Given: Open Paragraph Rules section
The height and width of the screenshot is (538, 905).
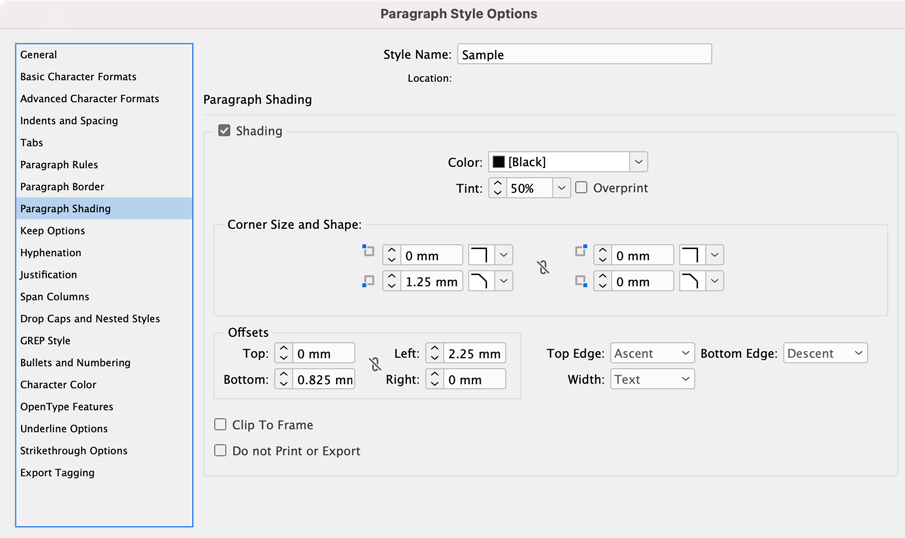Looking at the screenshot, I should tap(104, 165).
